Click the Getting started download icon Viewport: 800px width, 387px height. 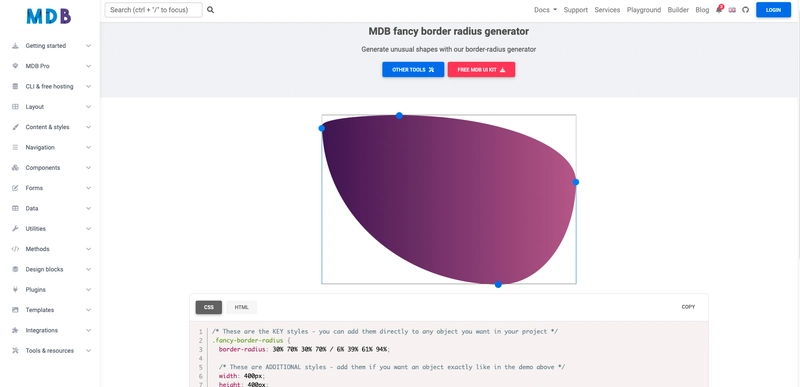point(15,45)
